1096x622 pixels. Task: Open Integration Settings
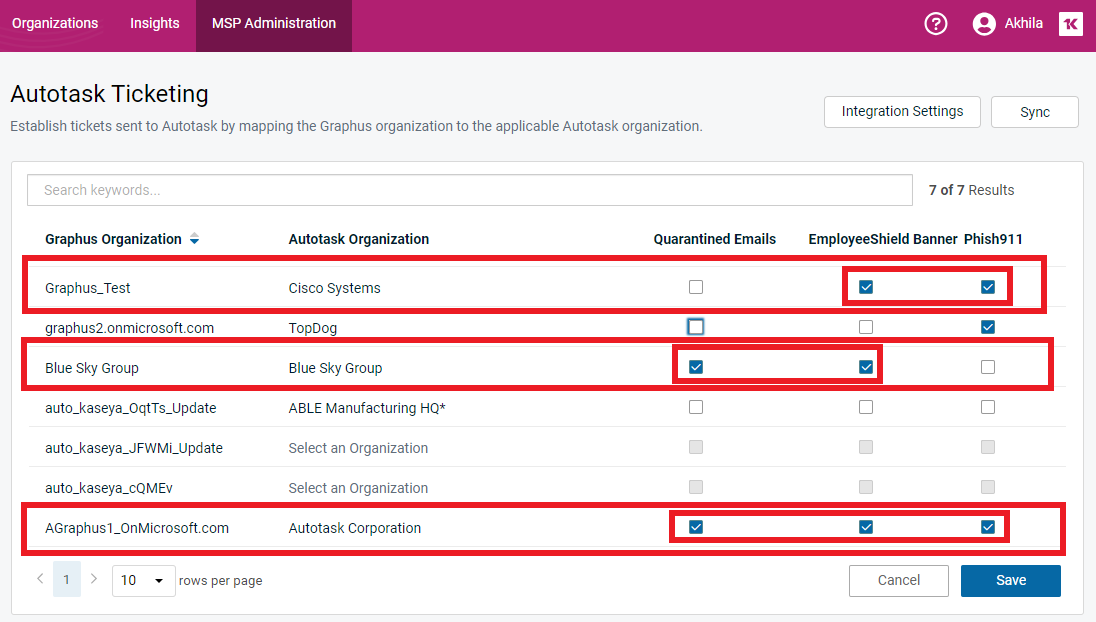pyautogui.click(x=902, y=112)
